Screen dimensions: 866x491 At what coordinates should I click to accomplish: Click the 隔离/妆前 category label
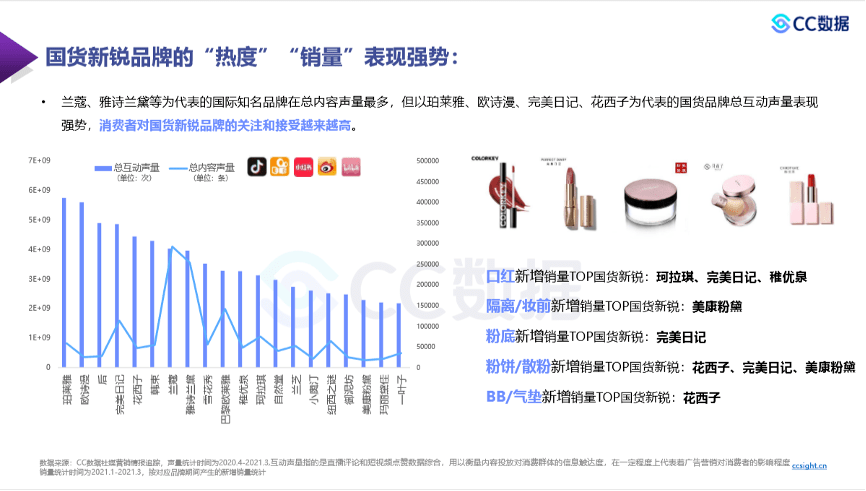[518, 306]
